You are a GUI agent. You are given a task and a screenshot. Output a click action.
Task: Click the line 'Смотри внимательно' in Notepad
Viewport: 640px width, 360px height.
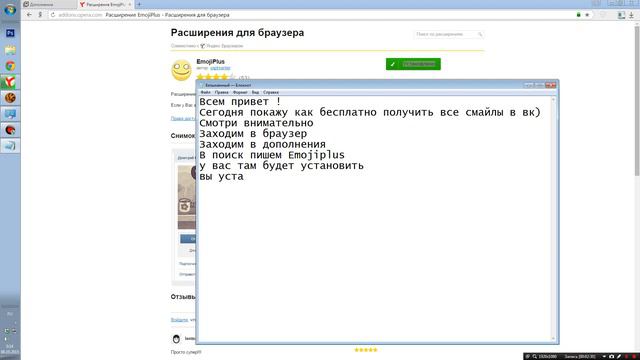[x=256, y=123]
